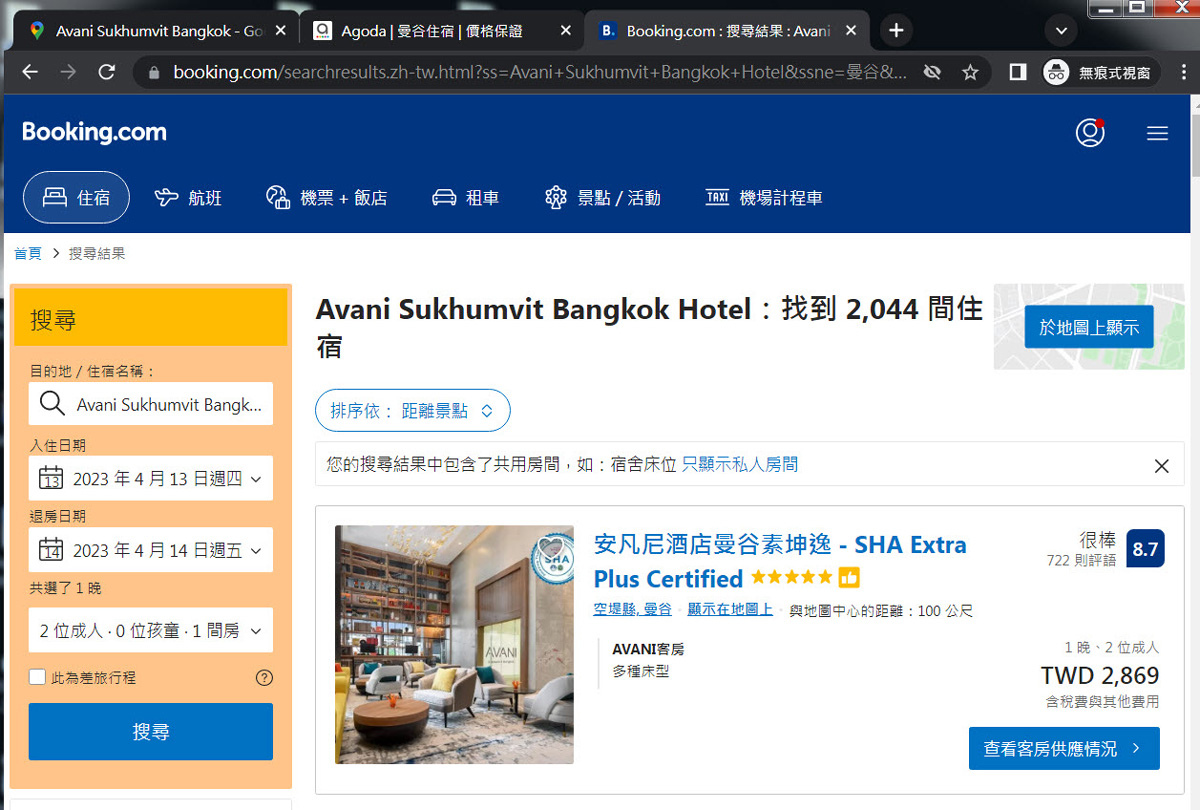Open a new tab with plus button
Viewport: 1200px width, 810px height.
coord(896,31)
